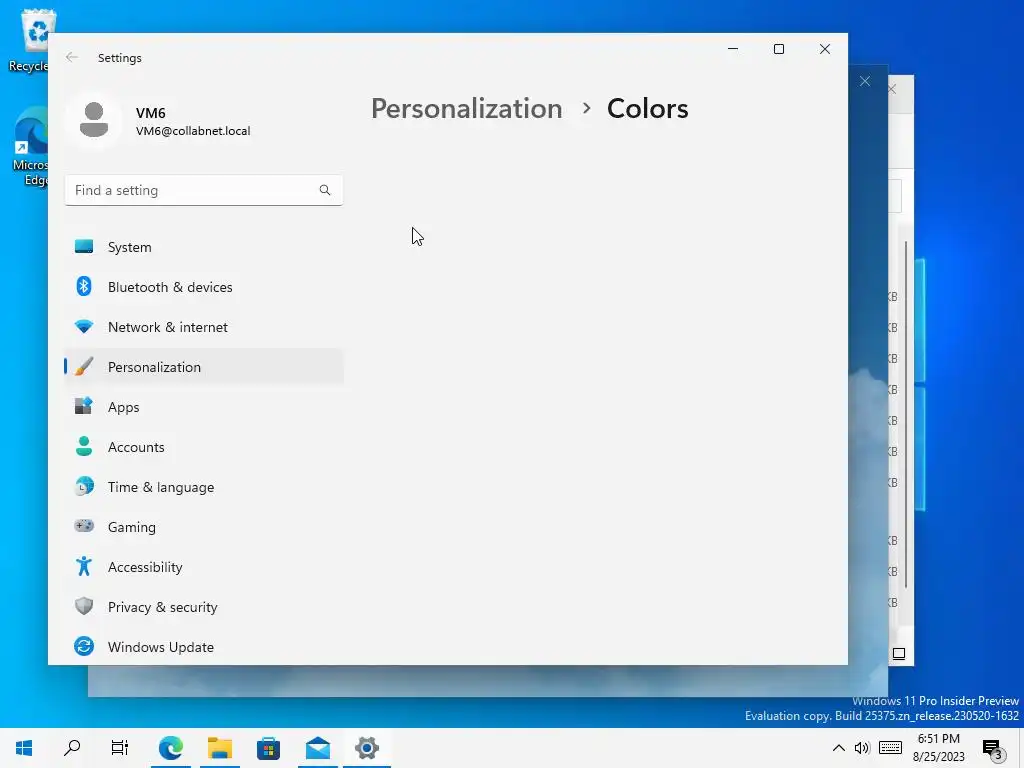The width and height of the screenshot is (1024, 768).
Task: Click the background window scrollbar
Action: pos(906,415)
